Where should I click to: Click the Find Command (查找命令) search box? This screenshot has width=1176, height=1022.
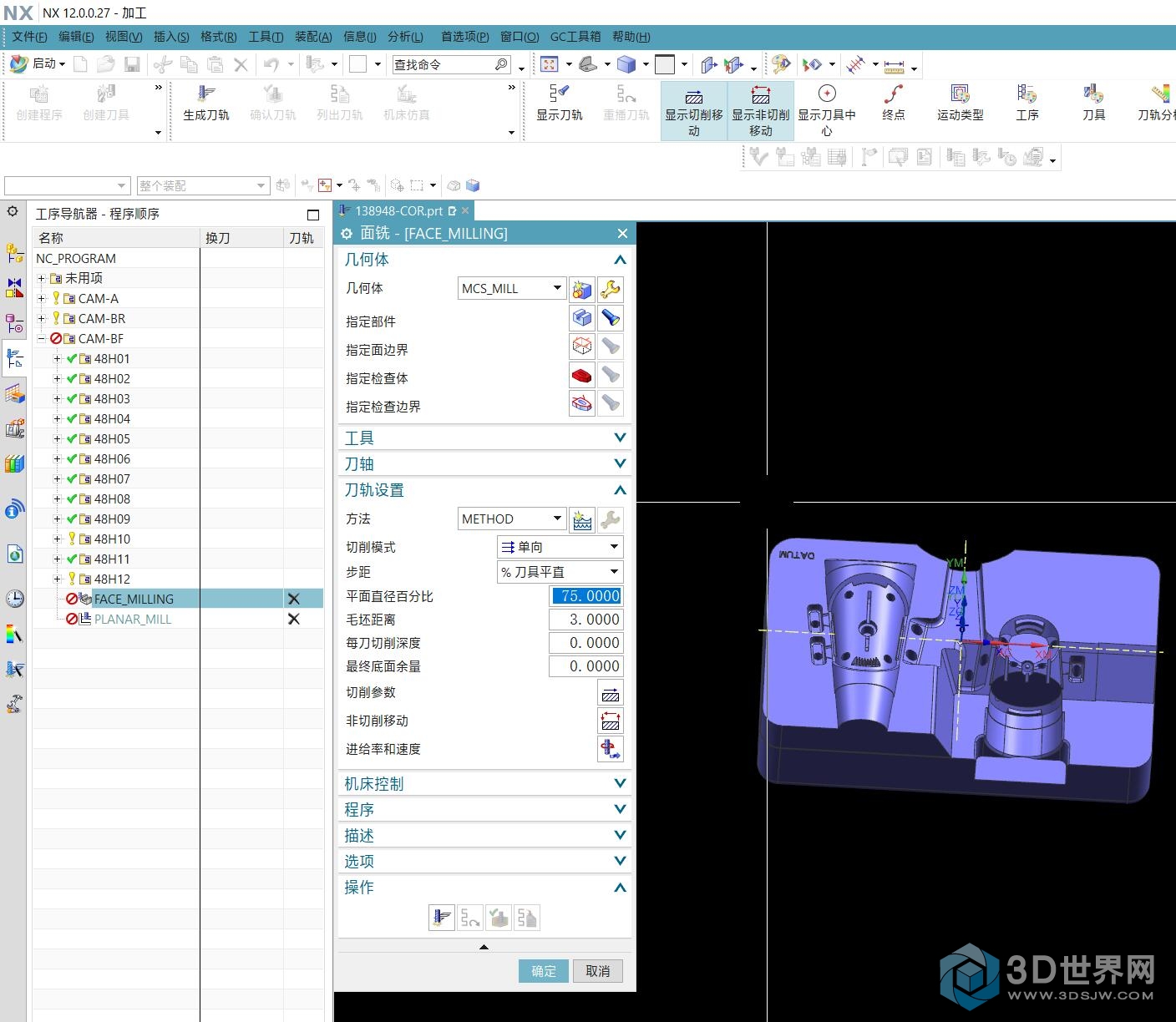(x=451, y=64)
